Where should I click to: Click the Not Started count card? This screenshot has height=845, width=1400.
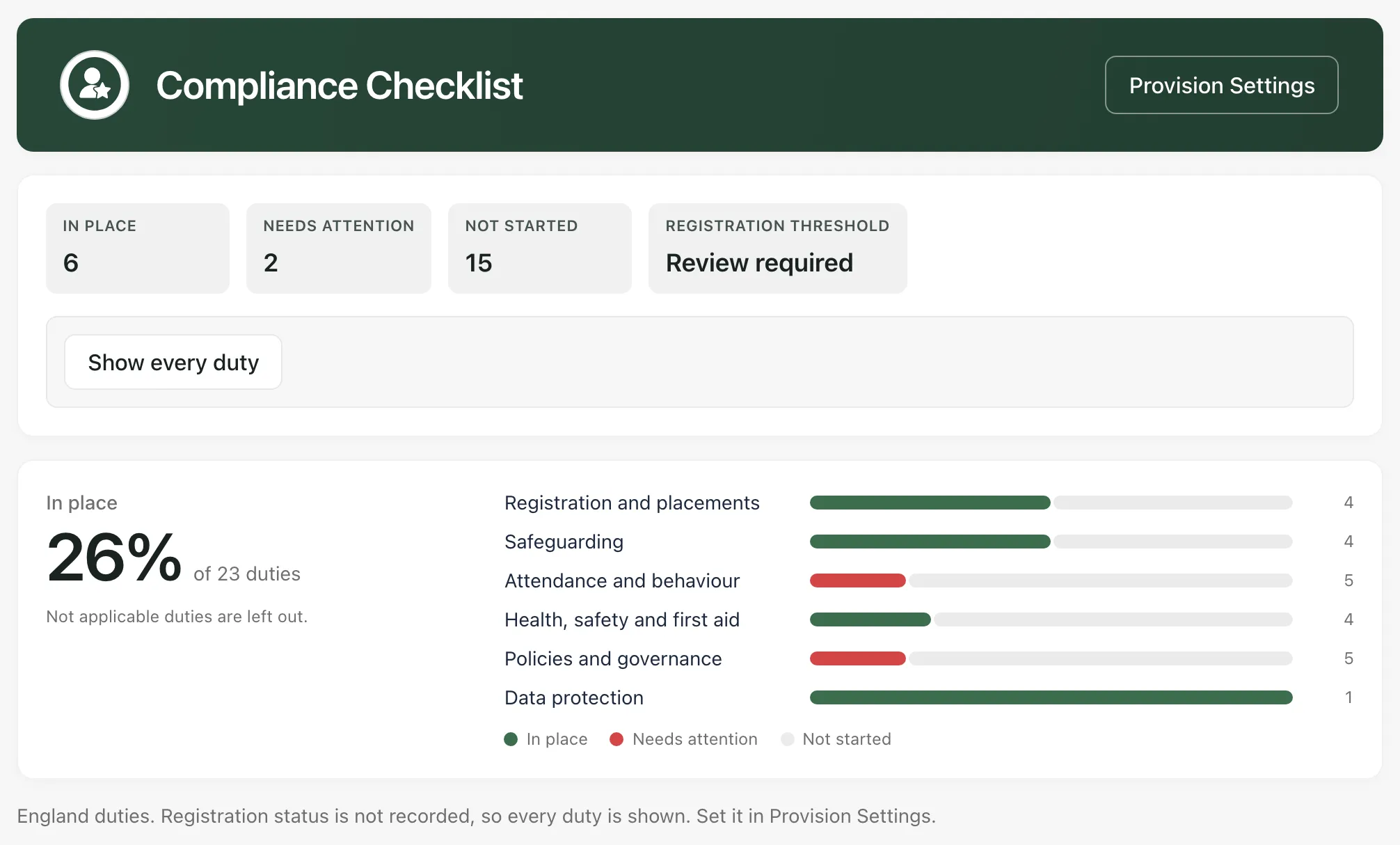(540, 248)
